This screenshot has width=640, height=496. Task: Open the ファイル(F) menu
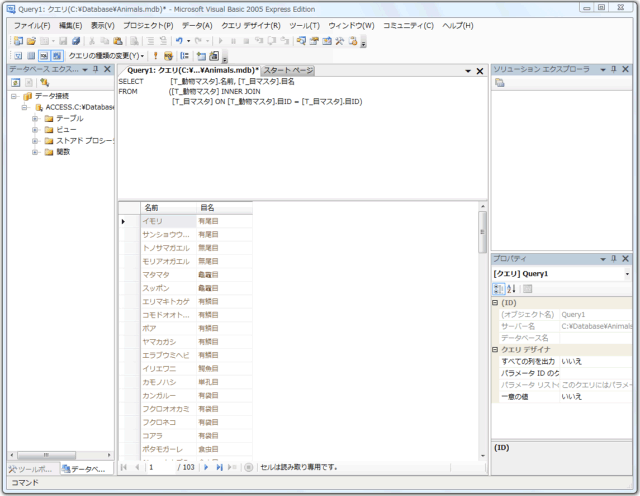click(32, 26)
